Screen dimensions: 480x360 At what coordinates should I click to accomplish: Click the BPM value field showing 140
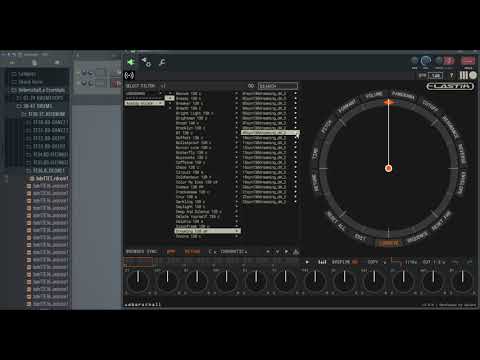tap(436, 76)
